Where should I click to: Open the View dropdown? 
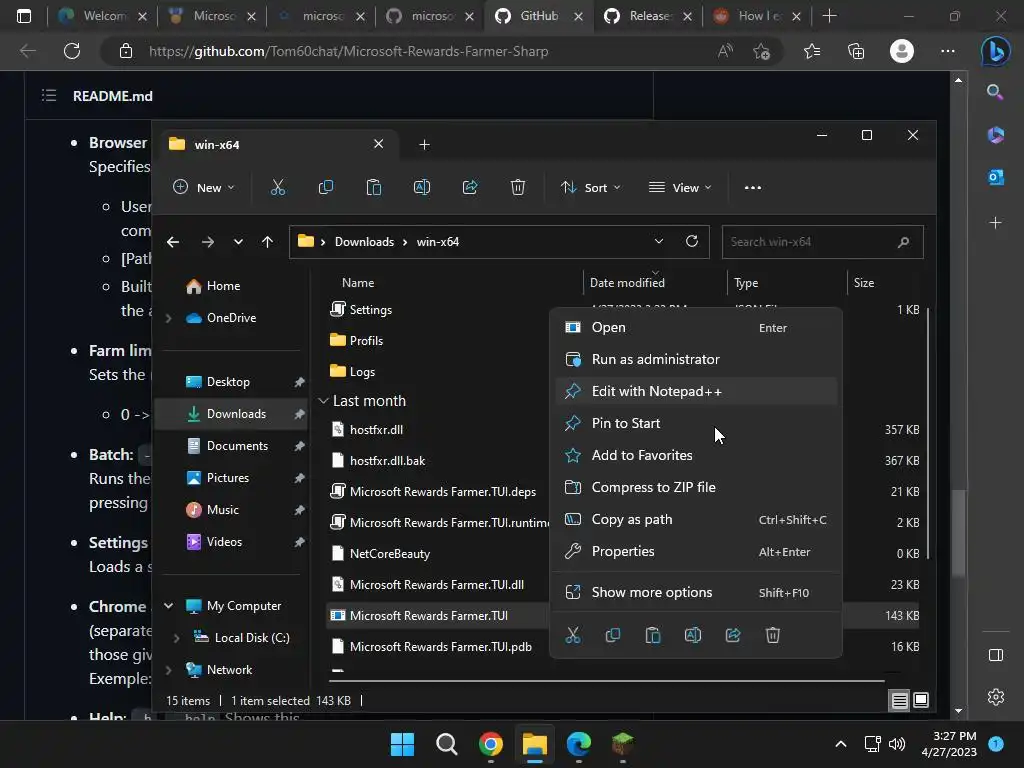click(x=680, y=187)
